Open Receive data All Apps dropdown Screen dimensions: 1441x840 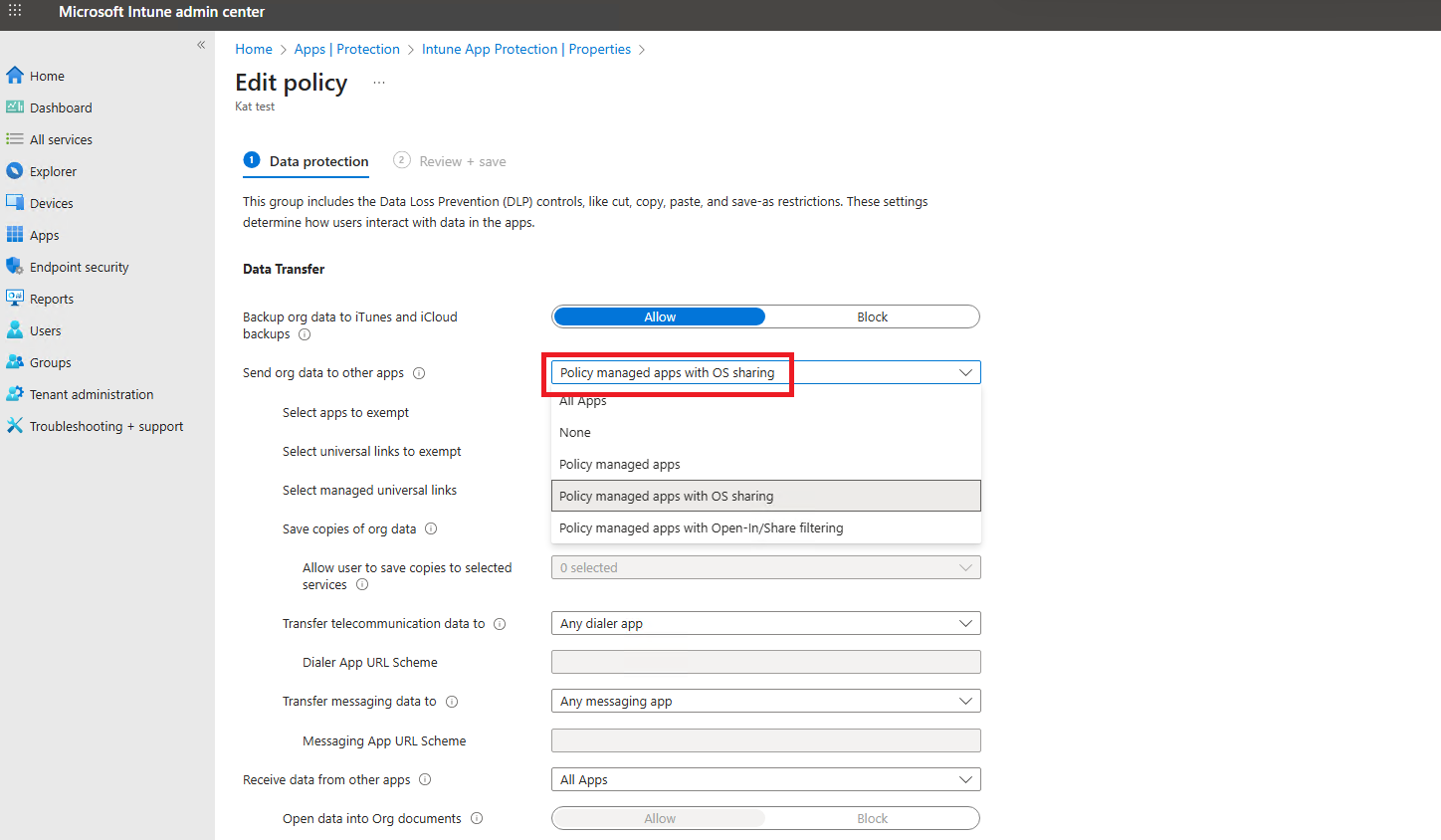pos(766,779)
